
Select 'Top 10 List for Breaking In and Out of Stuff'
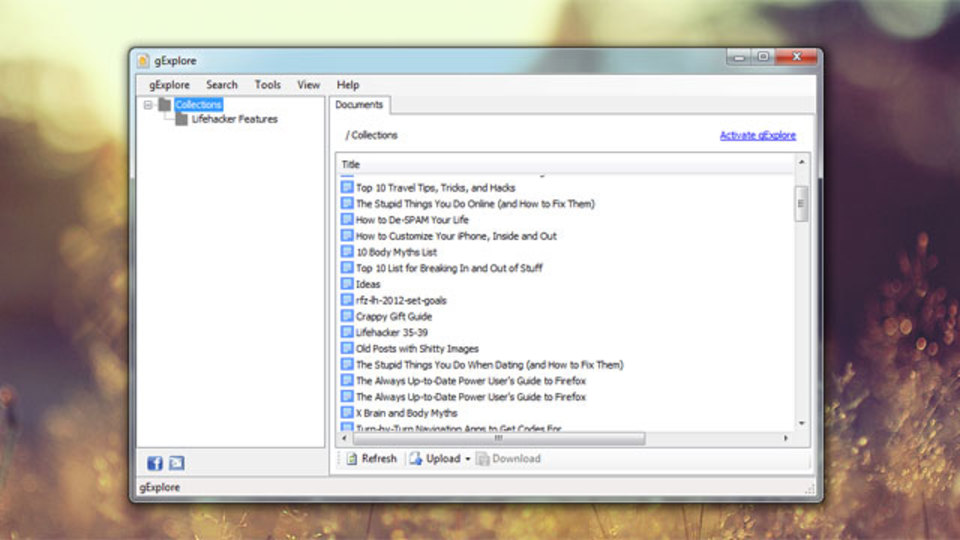click(449, 268)
